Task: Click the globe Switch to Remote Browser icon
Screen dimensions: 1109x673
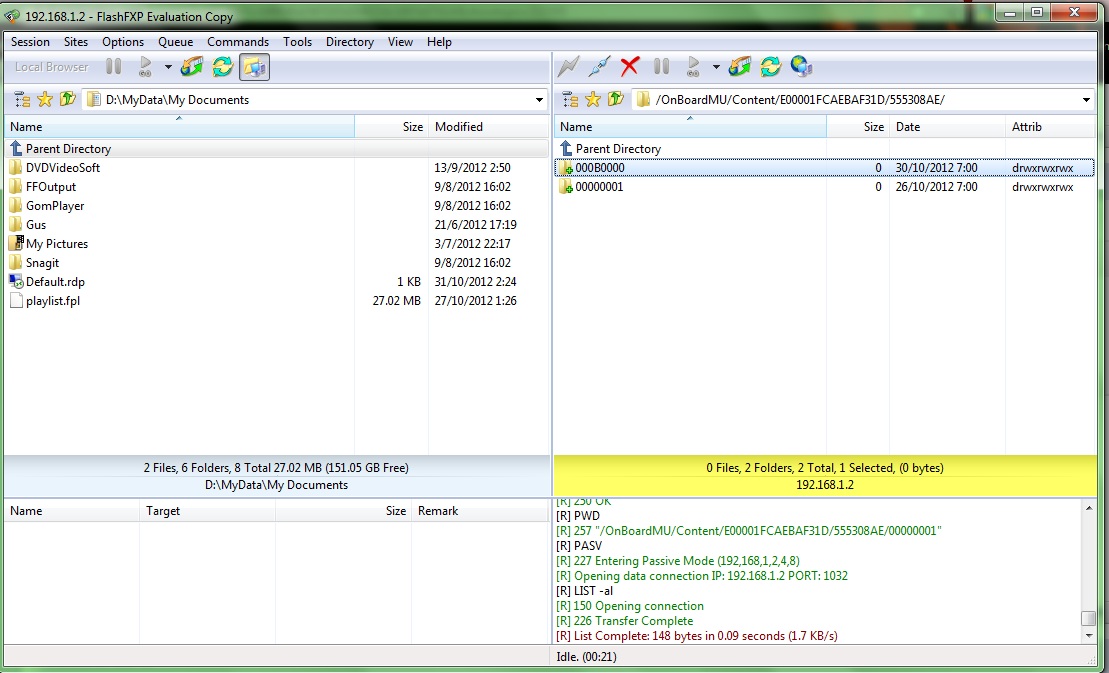Action: click(801, 67)
